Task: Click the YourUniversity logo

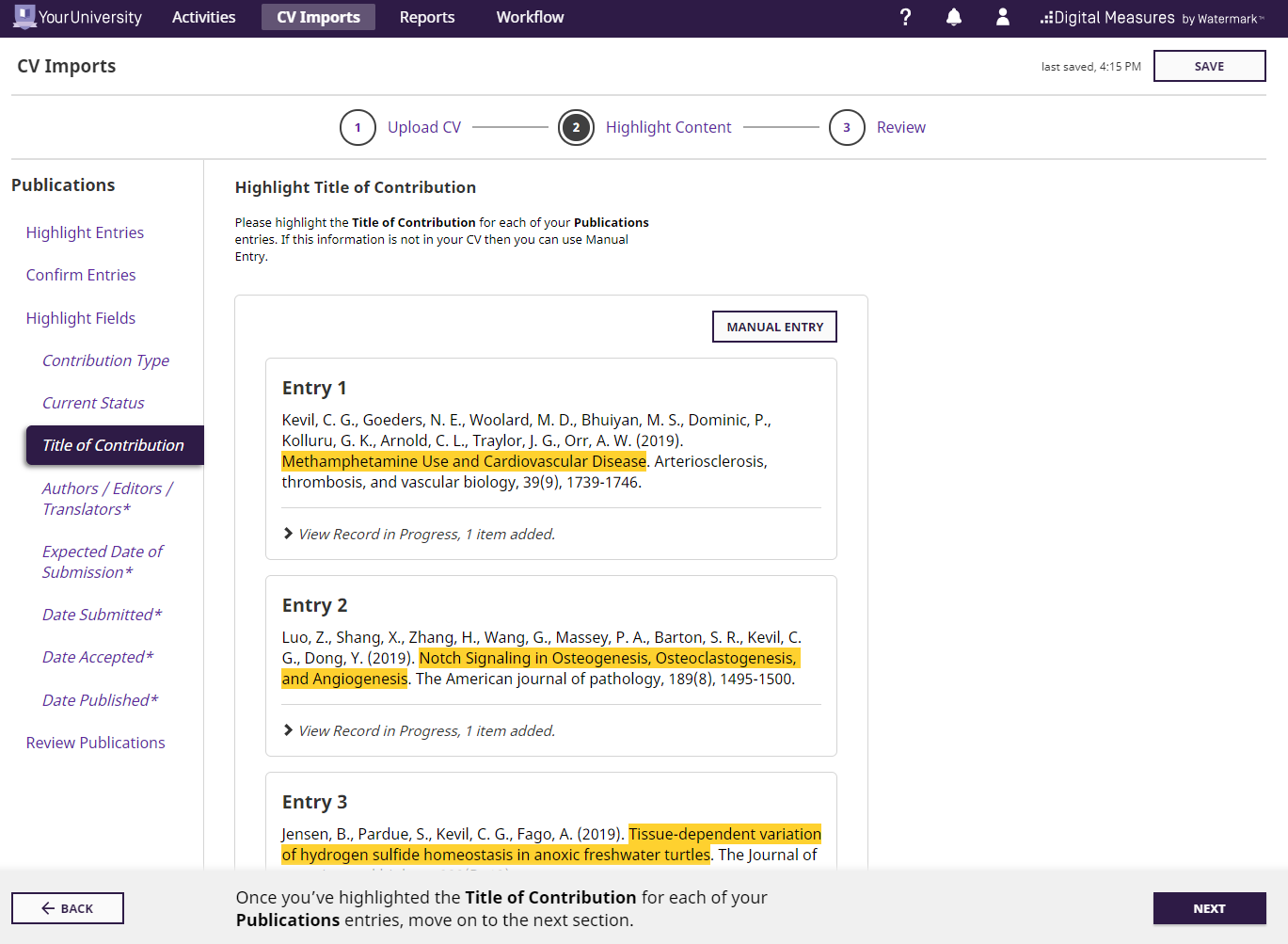Action: (78, 17)
